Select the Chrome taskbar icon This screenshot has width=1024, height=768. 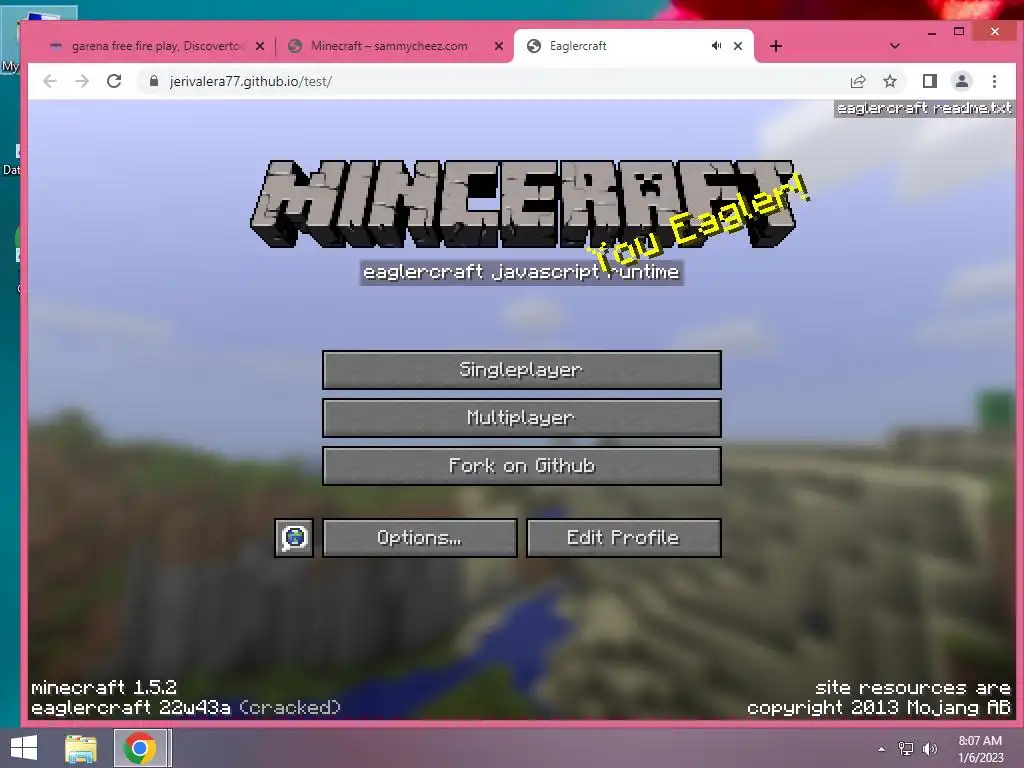(x=139, y=748)
